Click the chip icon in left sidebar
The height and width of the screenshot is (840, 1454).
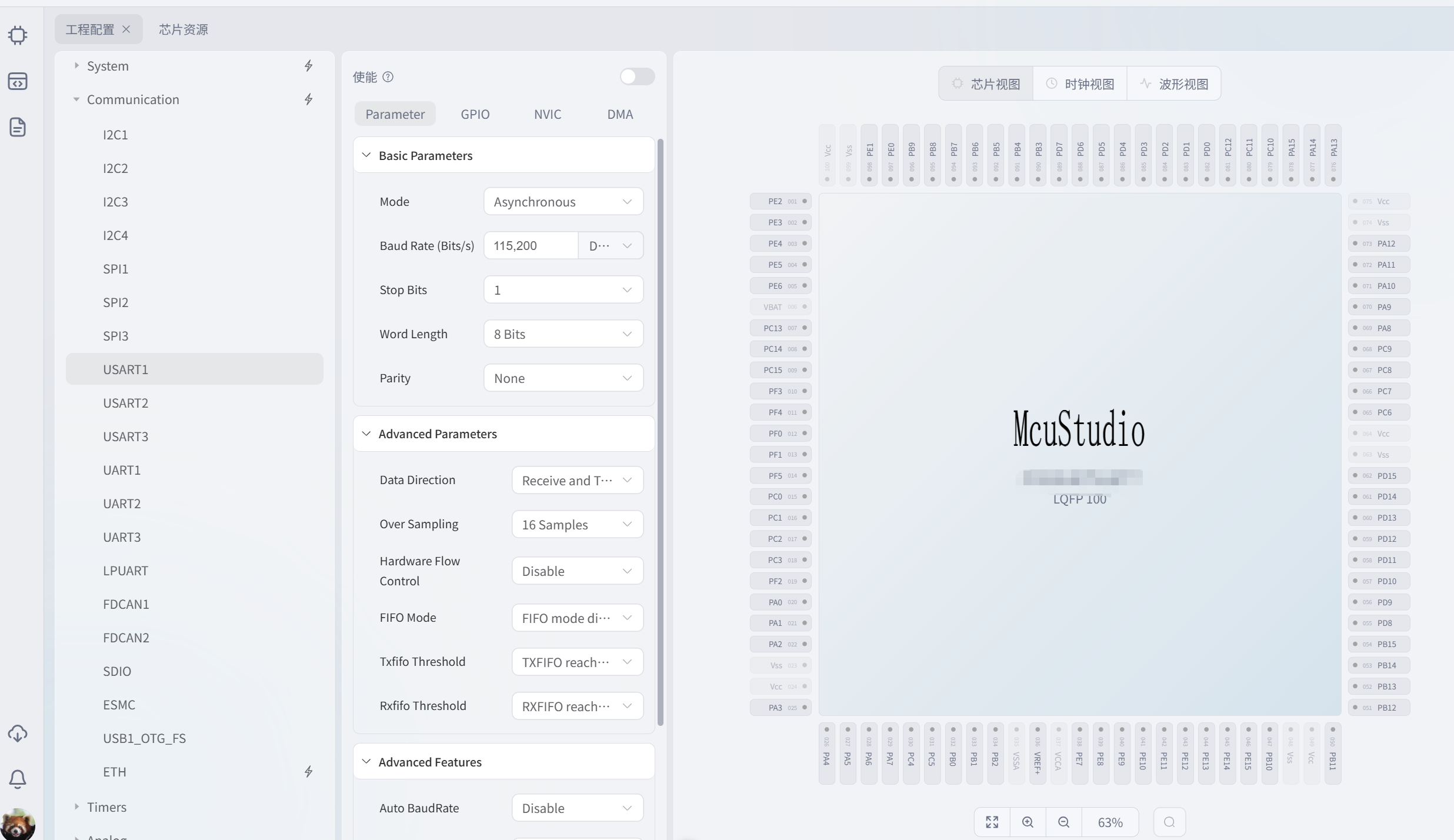18,35
